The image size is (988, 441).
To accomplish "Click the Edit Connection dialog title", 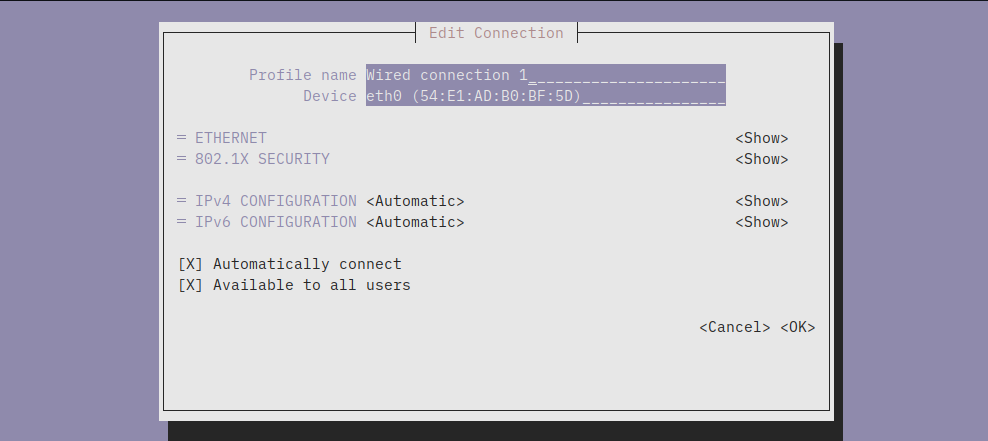I will pyautogui.click(x=496, y=33).
